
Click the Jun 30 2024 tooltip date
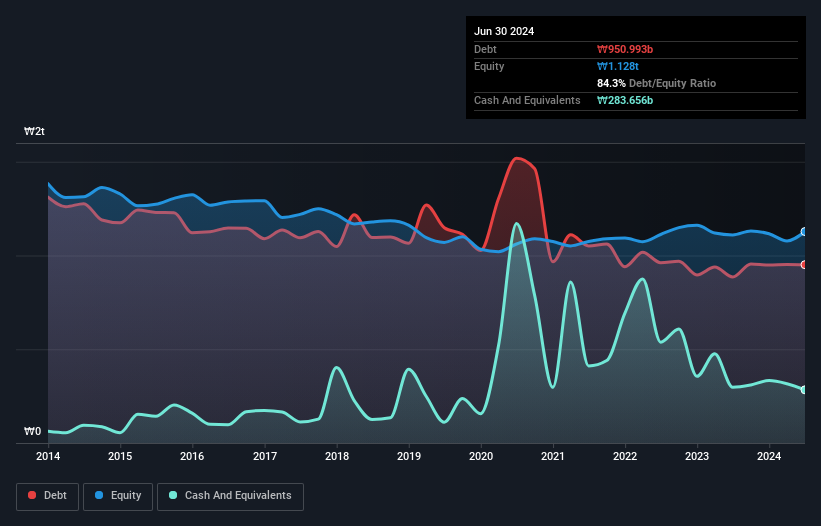pyautogui.click(x=504, y=31)
